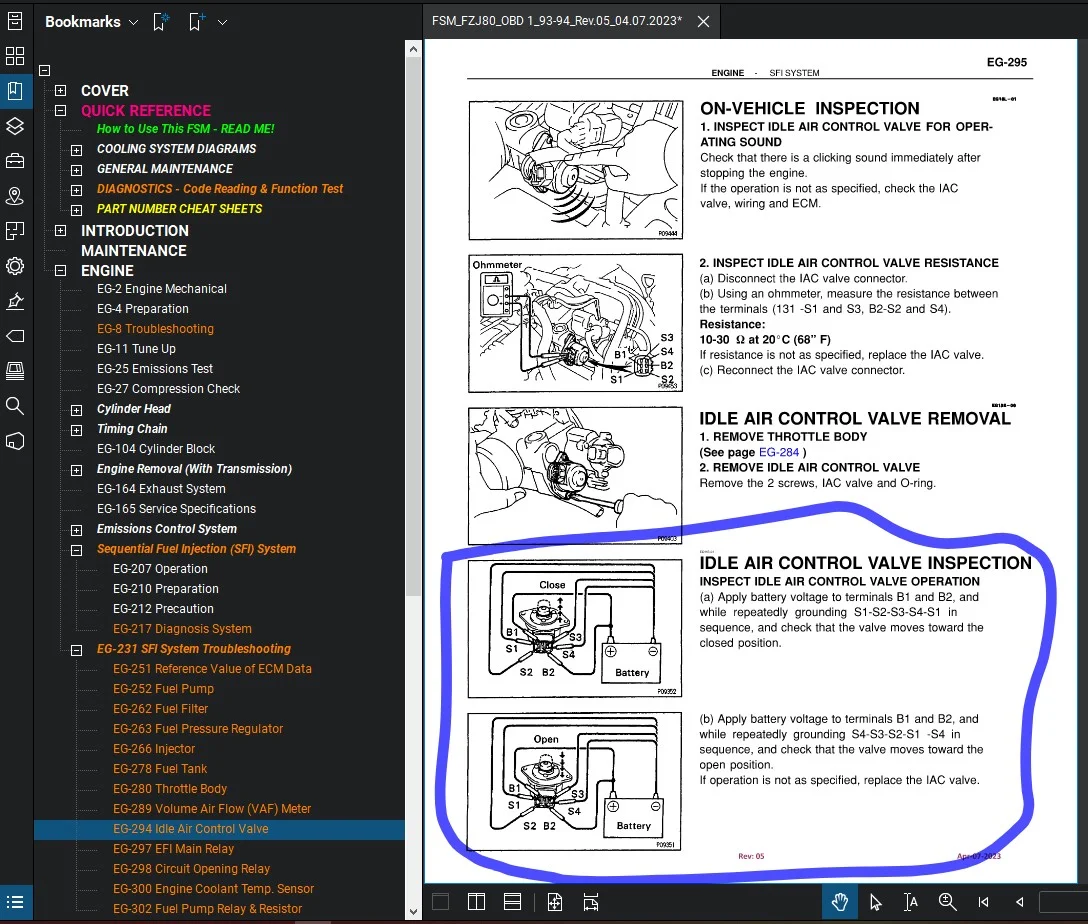This screenshot has width=1088, height=924.
Task: Select the Bookmarks panel icon in sidebar
Action: (15, 91)
